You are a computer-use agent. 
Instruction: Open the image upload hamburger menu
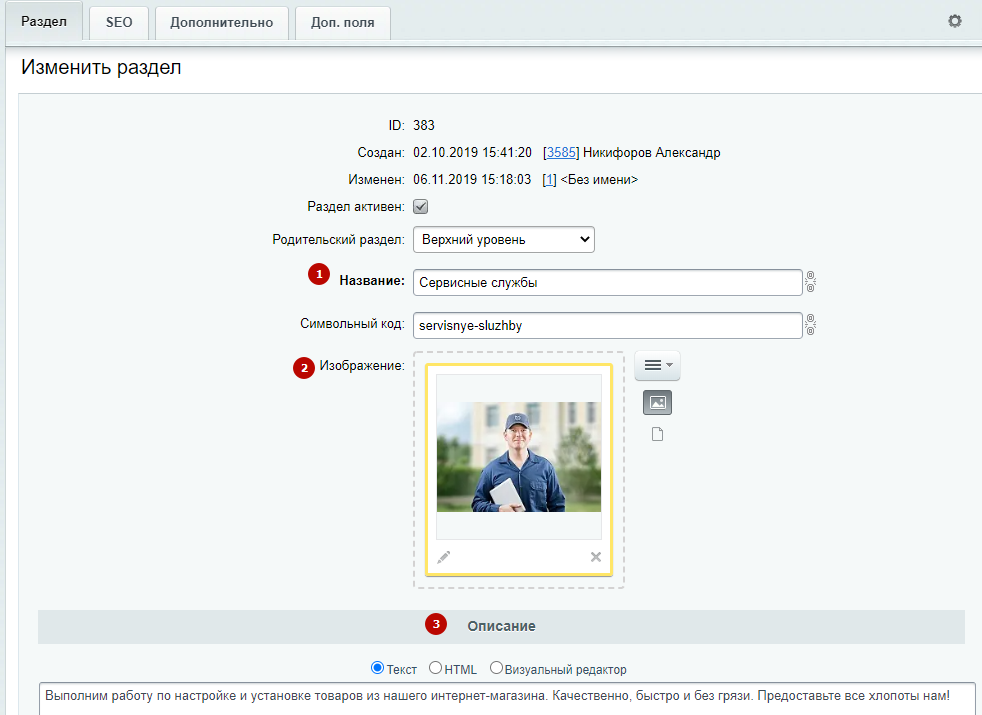point(657,365)
